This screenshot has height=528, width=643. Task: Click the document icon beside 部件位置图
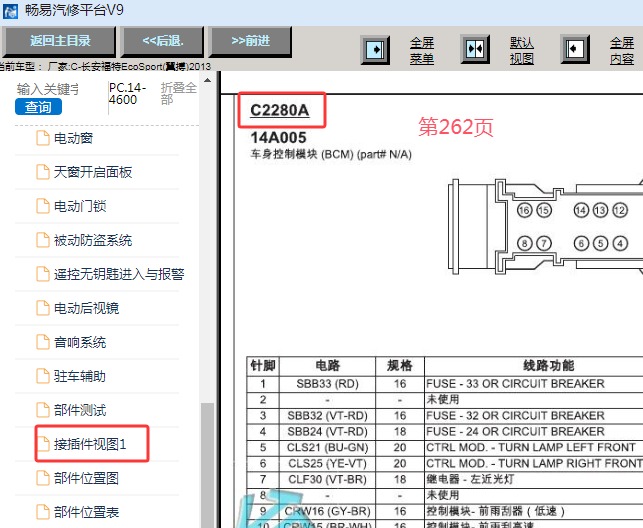click(43, 478)
